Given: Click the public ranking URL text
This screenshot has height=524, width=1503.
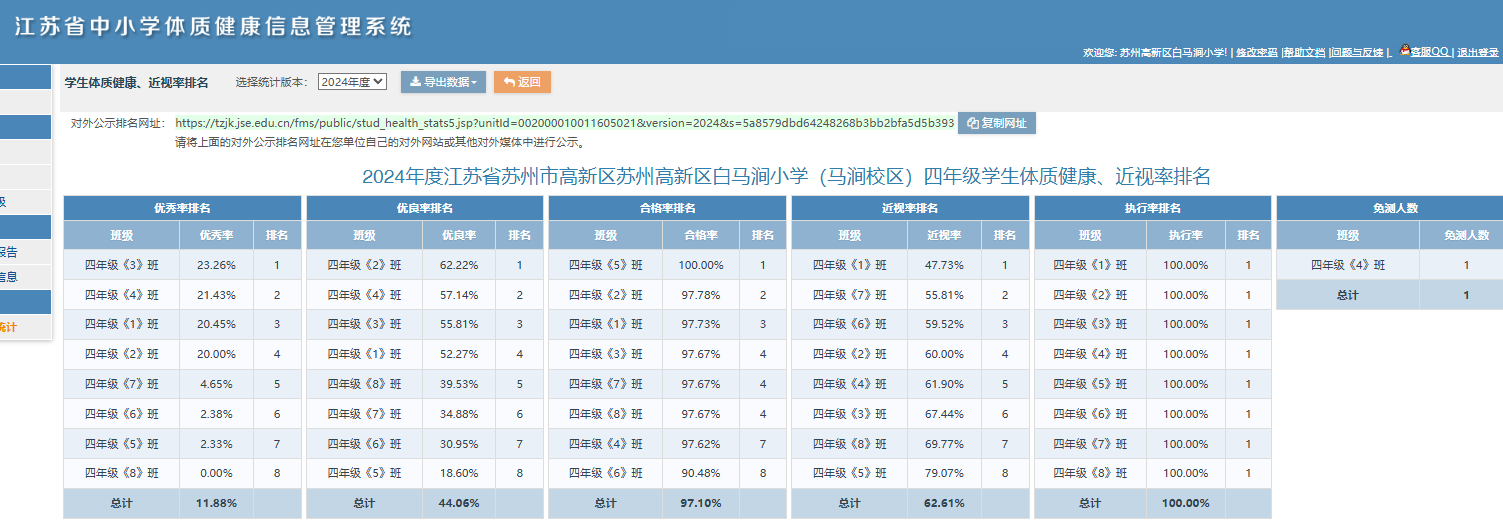Looking at the screenshot, I should point(565,123).
